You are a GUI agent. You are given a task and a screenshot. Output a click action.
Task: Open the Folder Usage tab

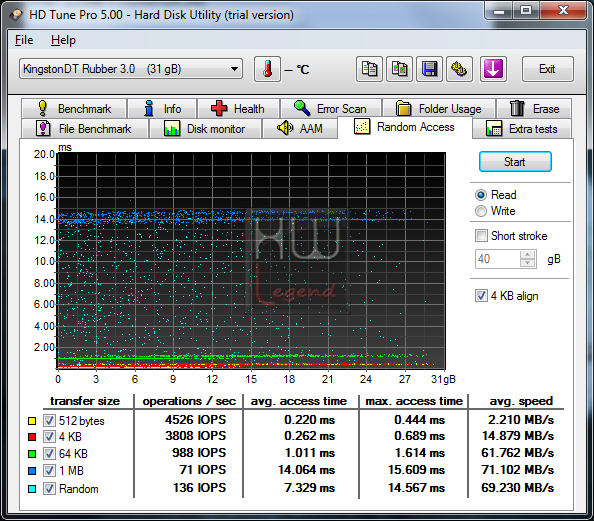pyautogui.click(x=439, y=109)
